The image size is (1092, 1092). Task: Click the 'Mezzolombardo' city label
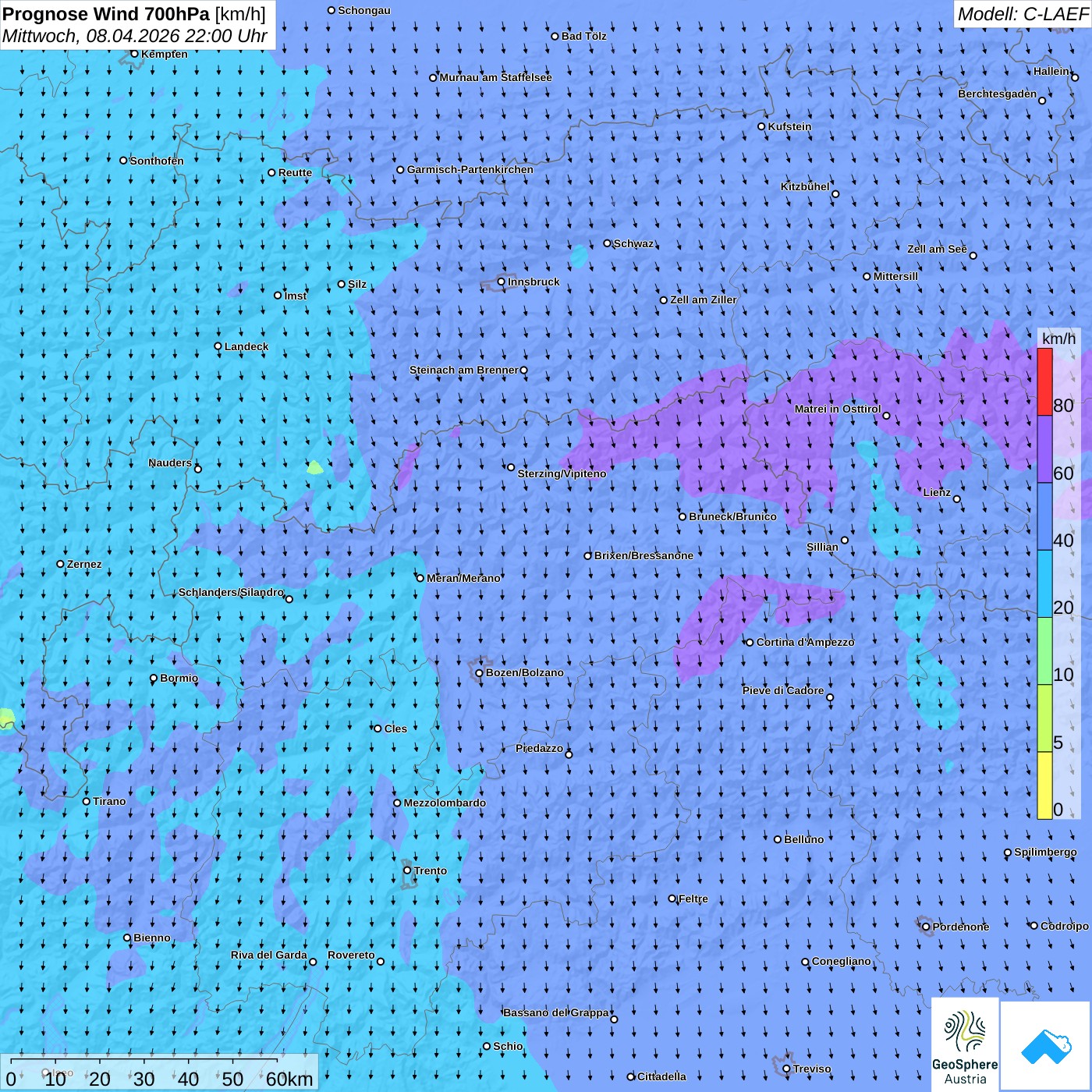click(445, 803)
